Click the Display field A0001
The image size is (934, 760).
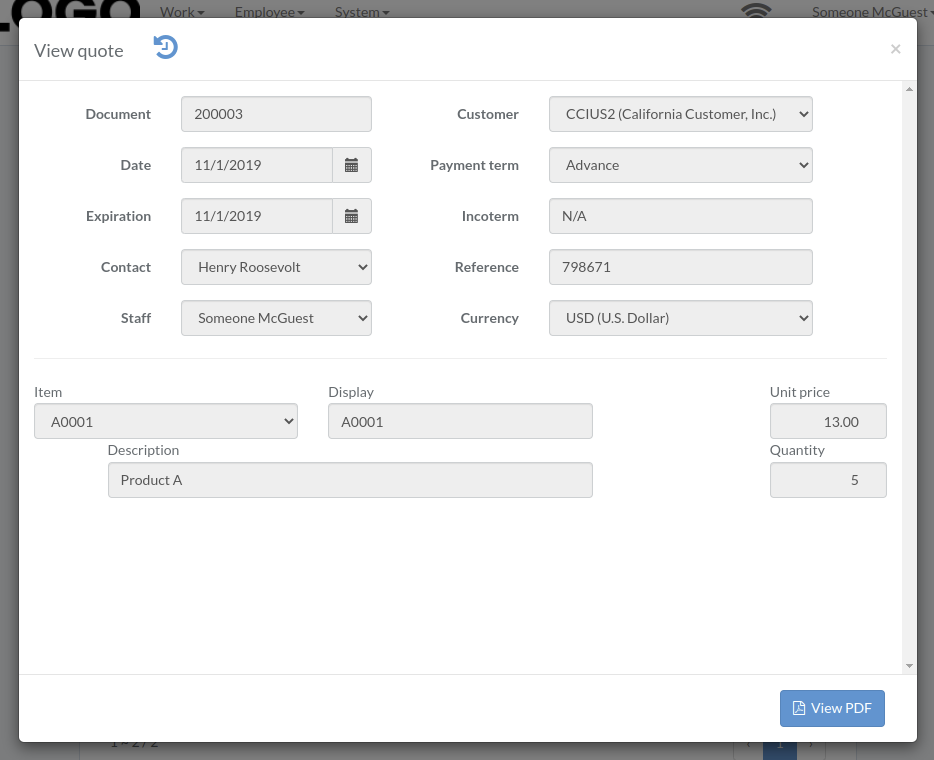[x=460, y=422]
